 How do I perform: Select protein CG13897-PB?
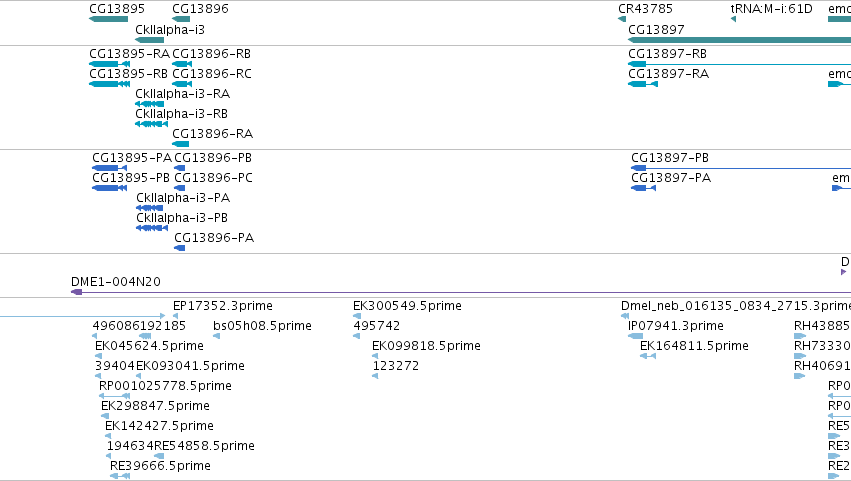pyautogui.click(x=670, y=158)
